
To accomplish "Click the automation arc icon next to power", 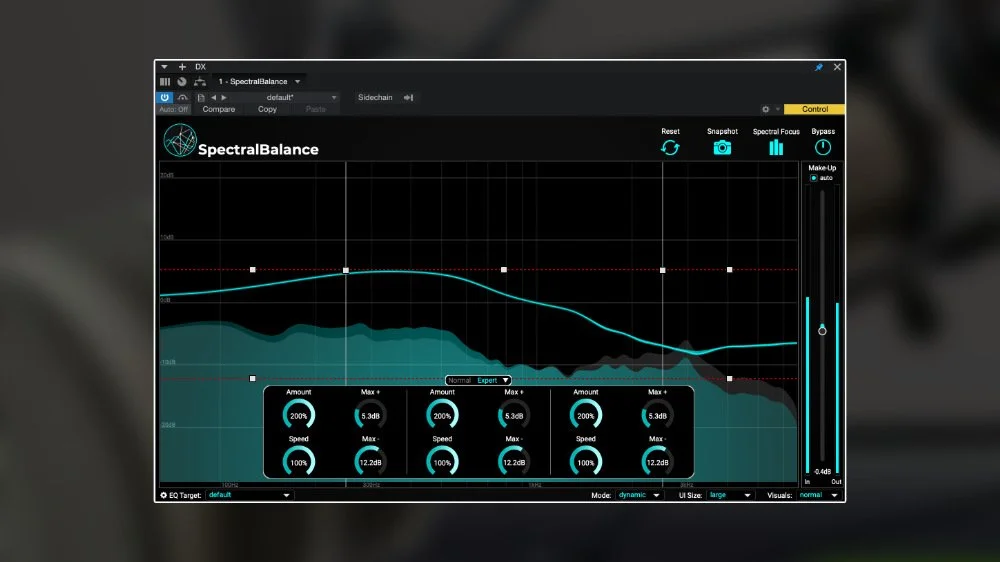I will point(182,98).
